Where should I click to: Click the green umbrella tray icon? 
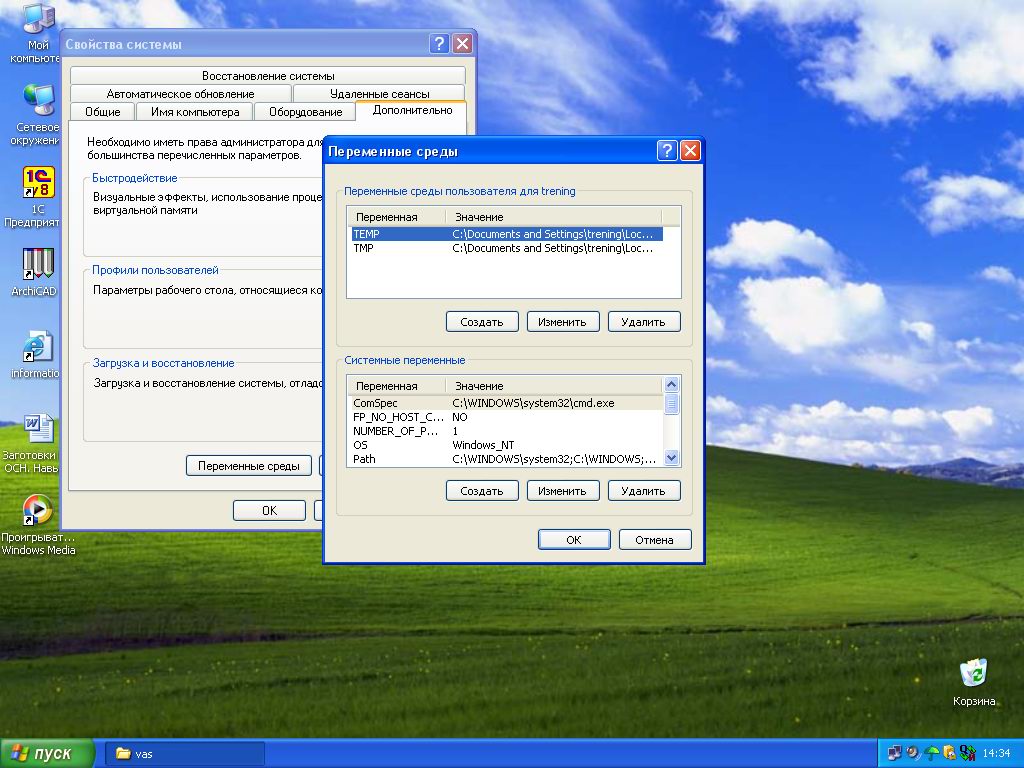(931, 753)
